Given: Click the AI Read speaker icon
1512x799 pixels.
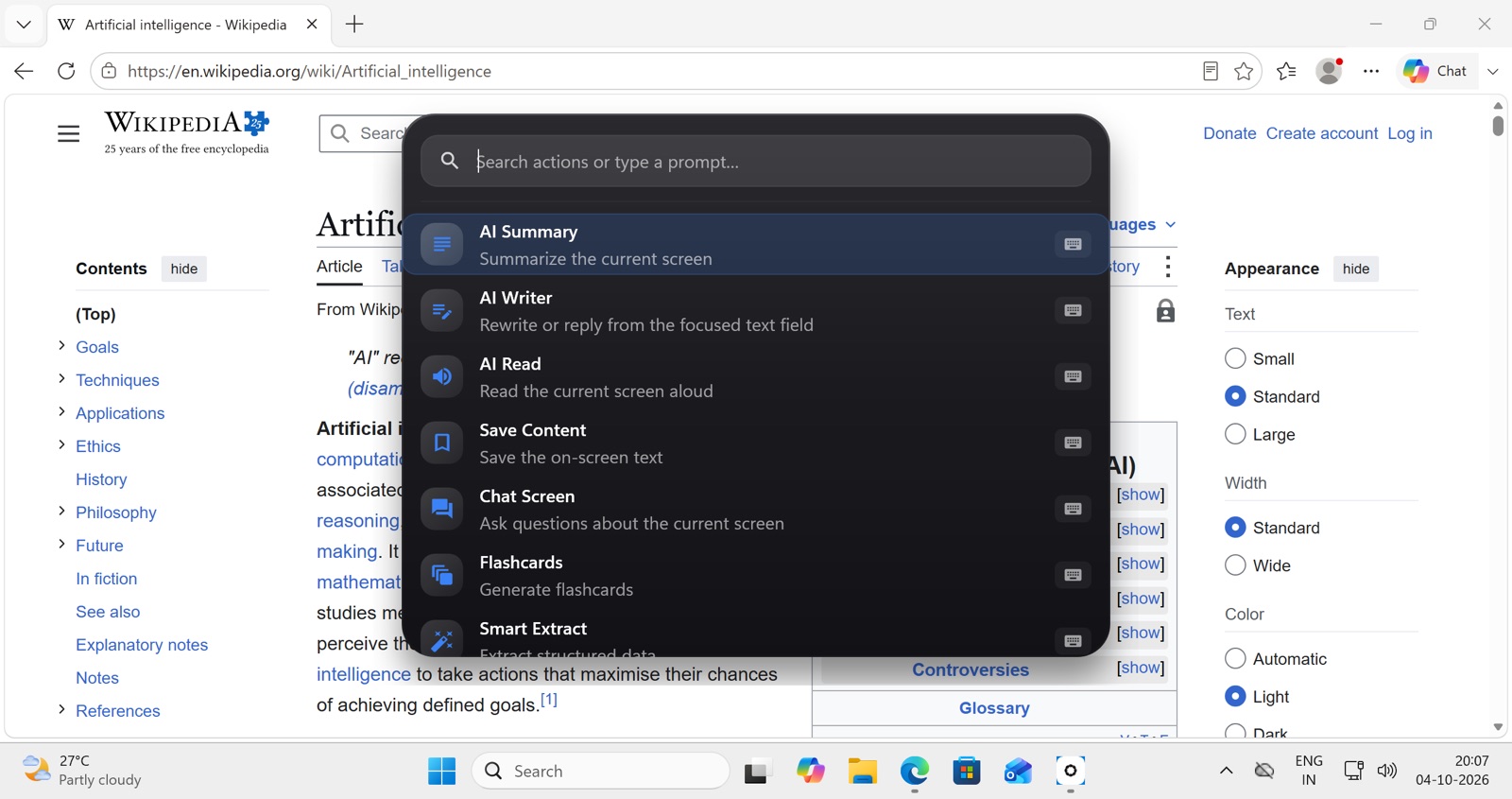Looking at the screenshot, I should pyautogui.click(x=441, y=376).
